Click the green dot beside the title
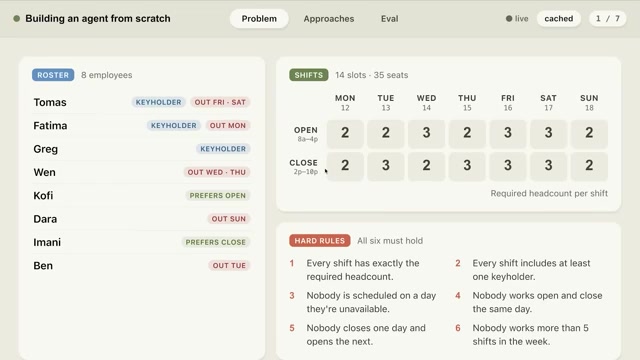This screenshot has width=640, height=360. point(17,19)
